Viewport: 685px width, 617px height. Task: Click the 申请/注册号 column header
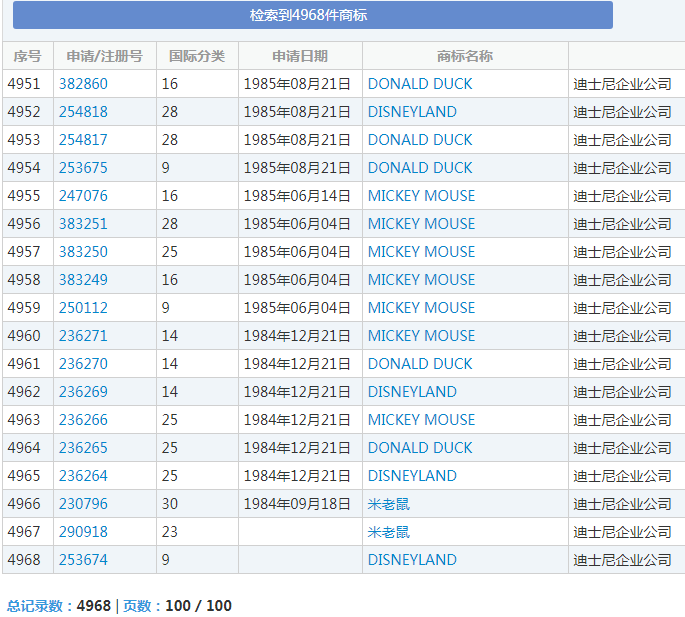tap(104, 56)
